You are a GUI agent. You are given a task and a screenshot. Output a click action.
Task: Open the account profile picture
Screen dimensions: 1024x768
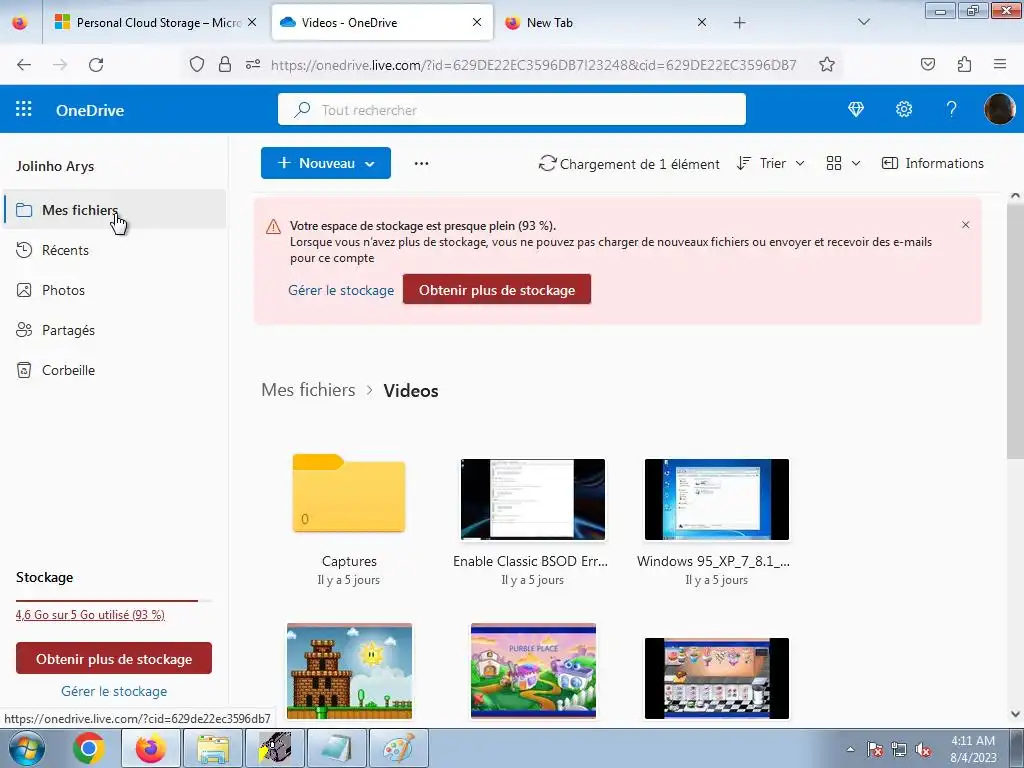[999, 109]
